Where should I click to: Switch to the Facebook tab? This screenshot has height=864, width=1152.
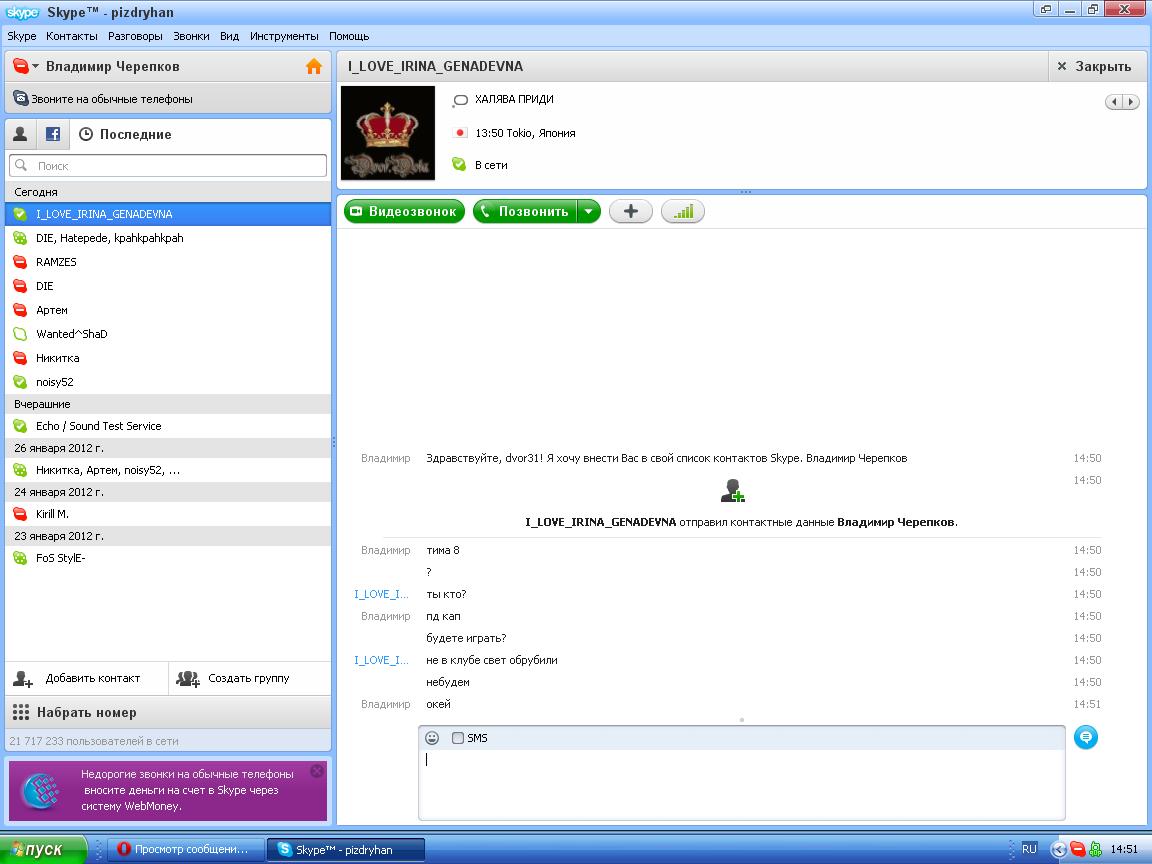pos(53,134)
